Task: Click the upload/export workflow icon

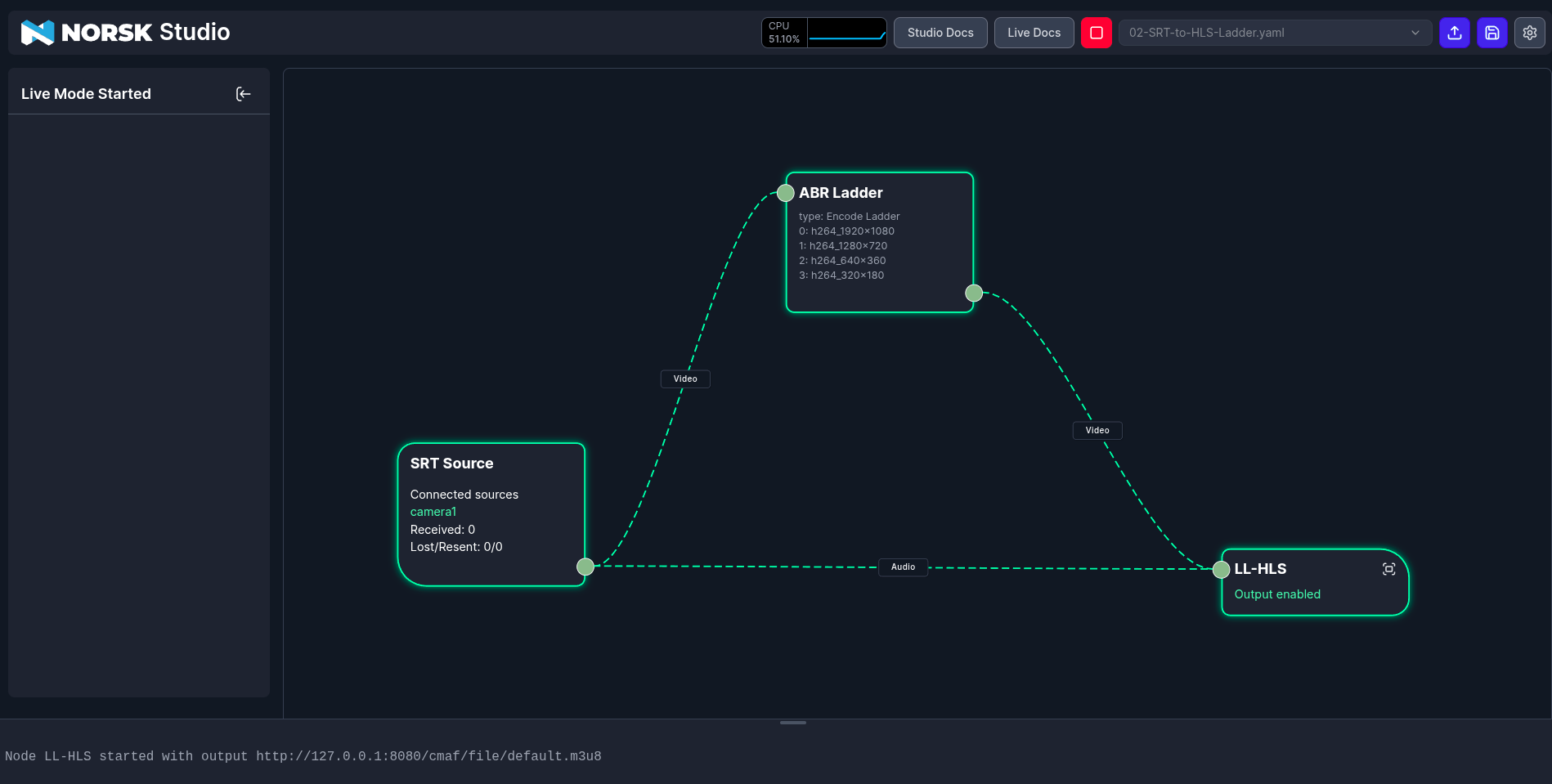Action: click(x=1455, y=33)
